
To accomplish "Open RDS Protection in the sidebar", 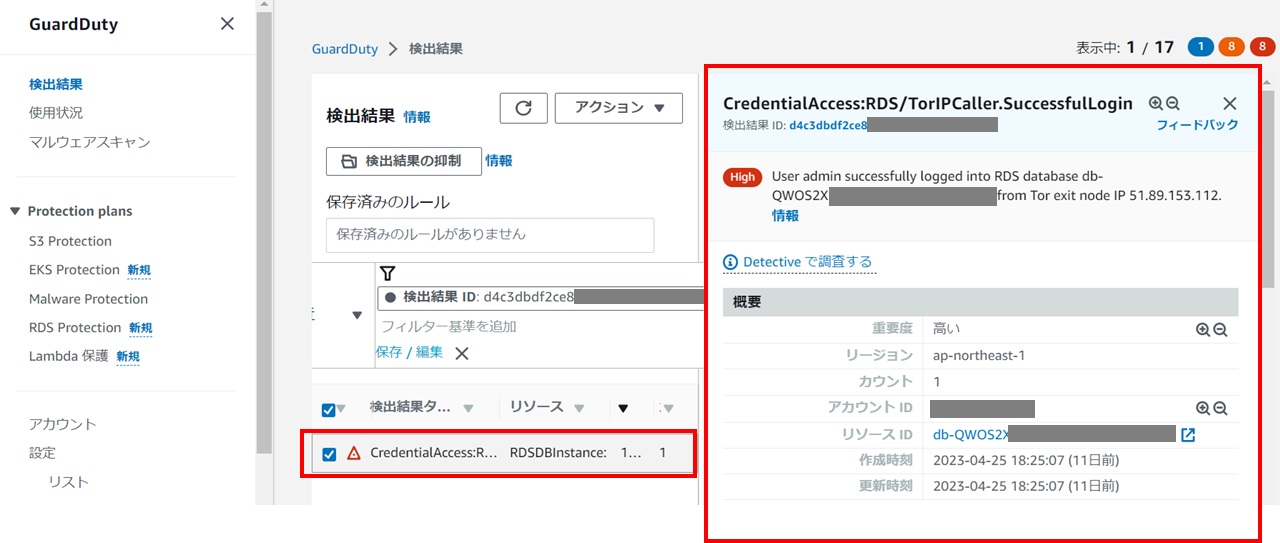I will tap(75, 328).
